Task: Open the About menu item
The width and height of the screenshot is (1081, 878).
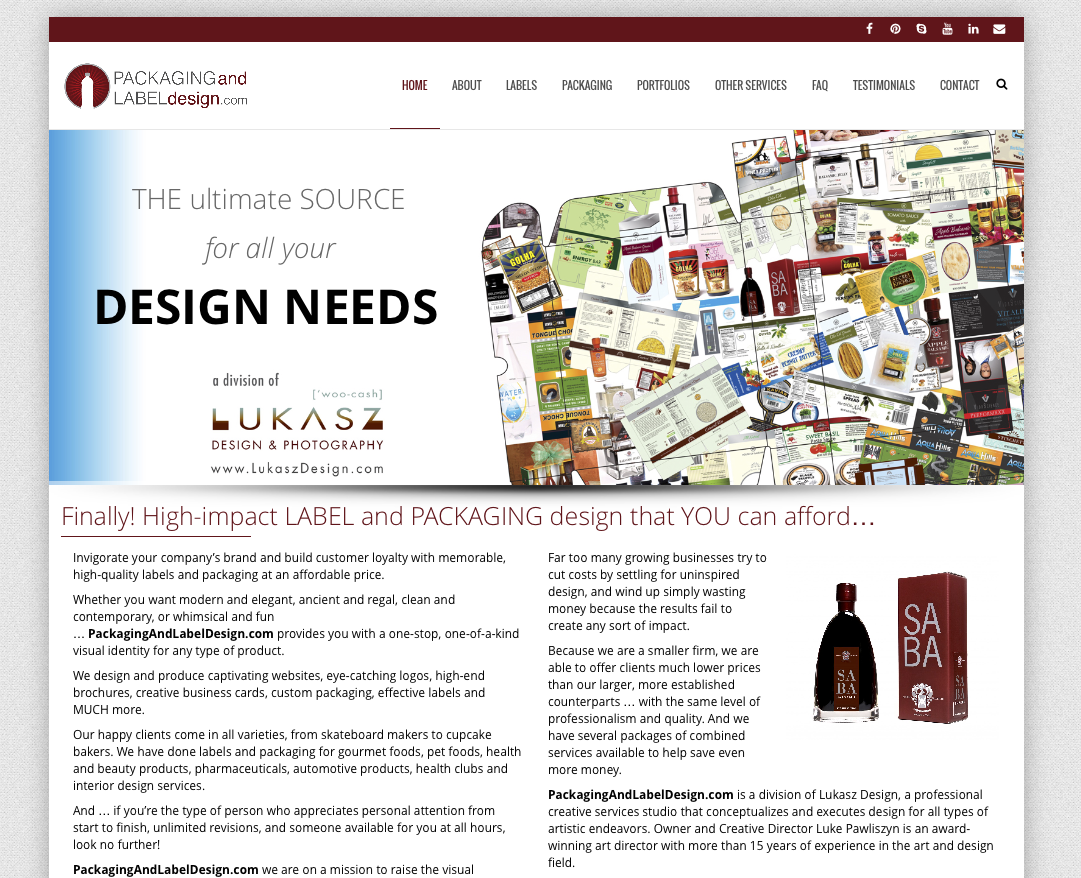Action: point(467,85)
